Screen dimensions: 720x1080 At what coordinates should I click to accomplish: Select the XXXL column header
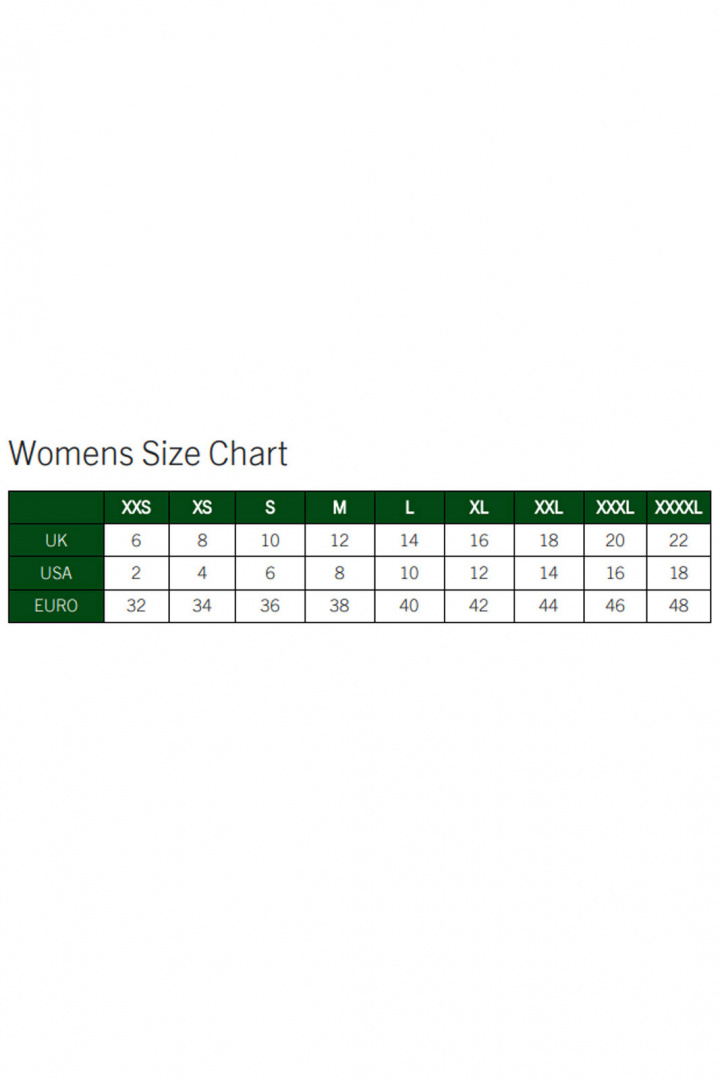(x=615, y=508)
